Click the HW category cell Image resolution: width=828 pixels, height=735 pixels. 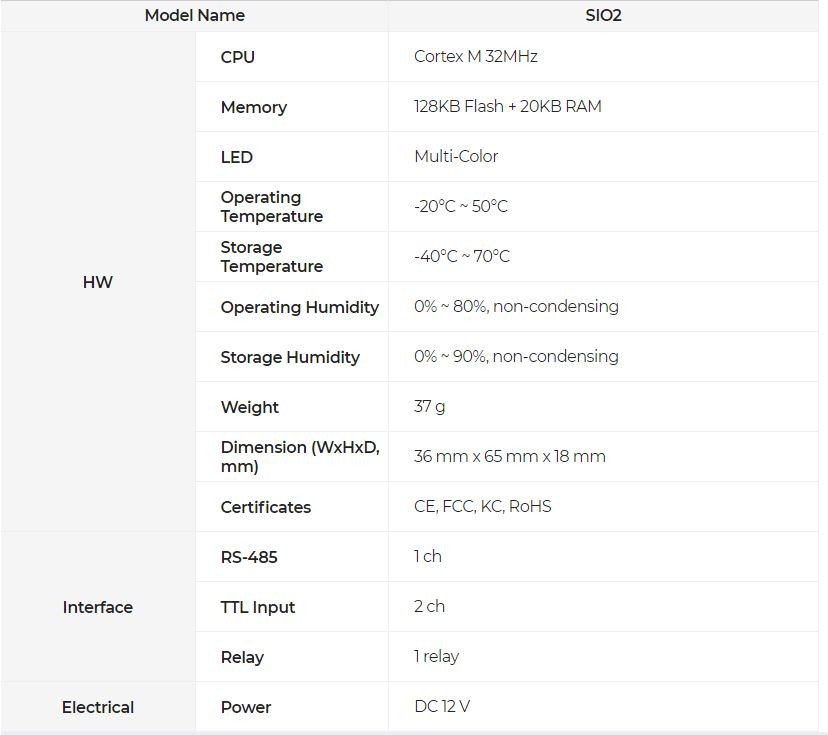[x=98, y=282]
